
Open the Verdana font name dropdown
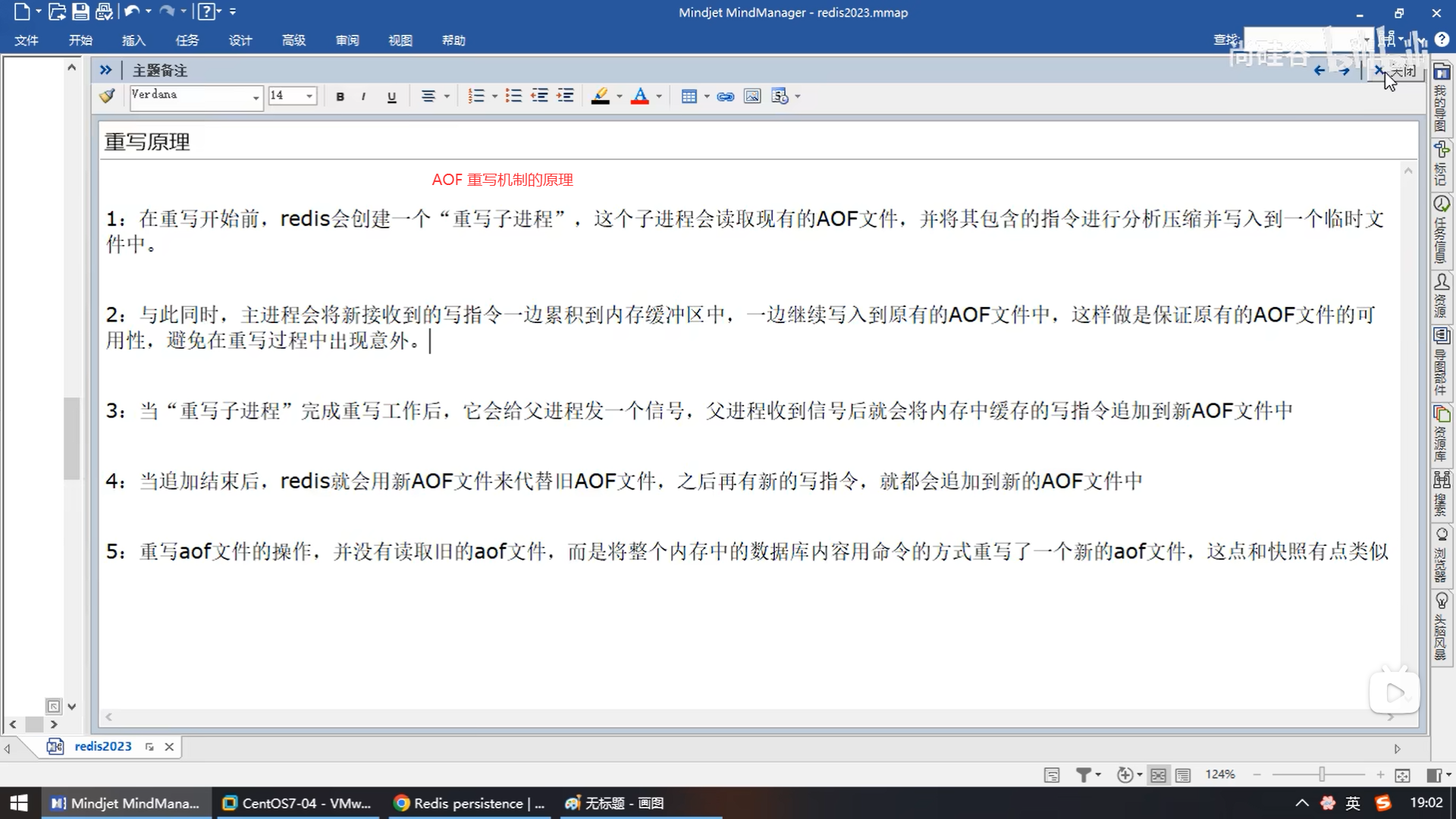click(256, 96)
